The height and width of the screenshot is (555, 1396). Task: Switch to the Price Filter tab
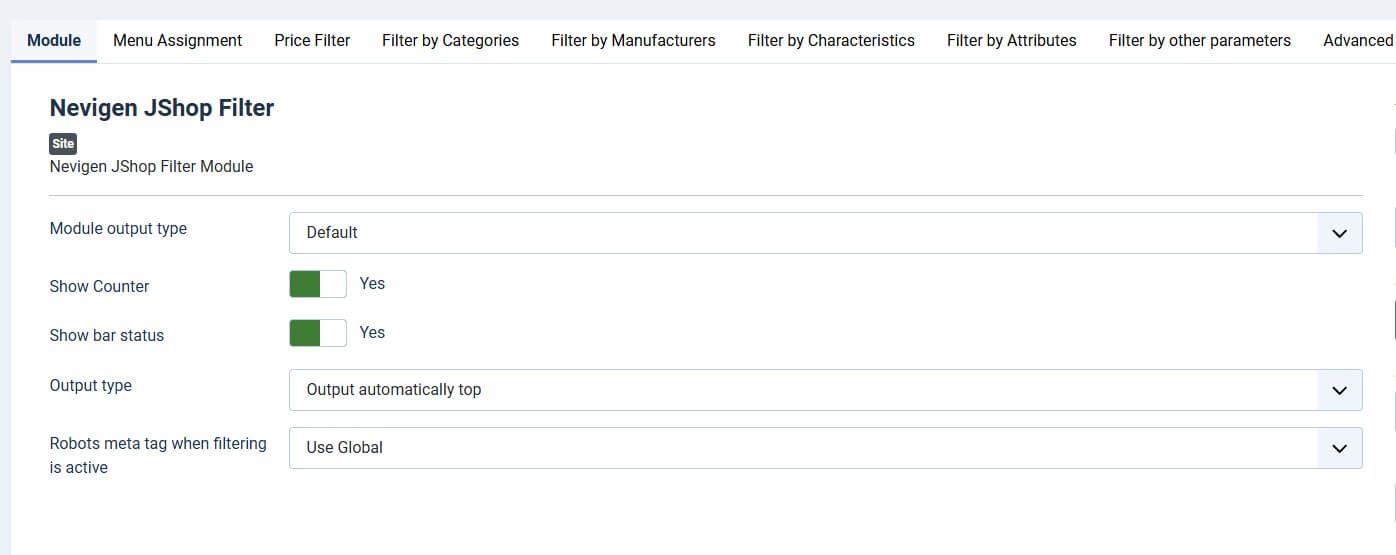312,41
